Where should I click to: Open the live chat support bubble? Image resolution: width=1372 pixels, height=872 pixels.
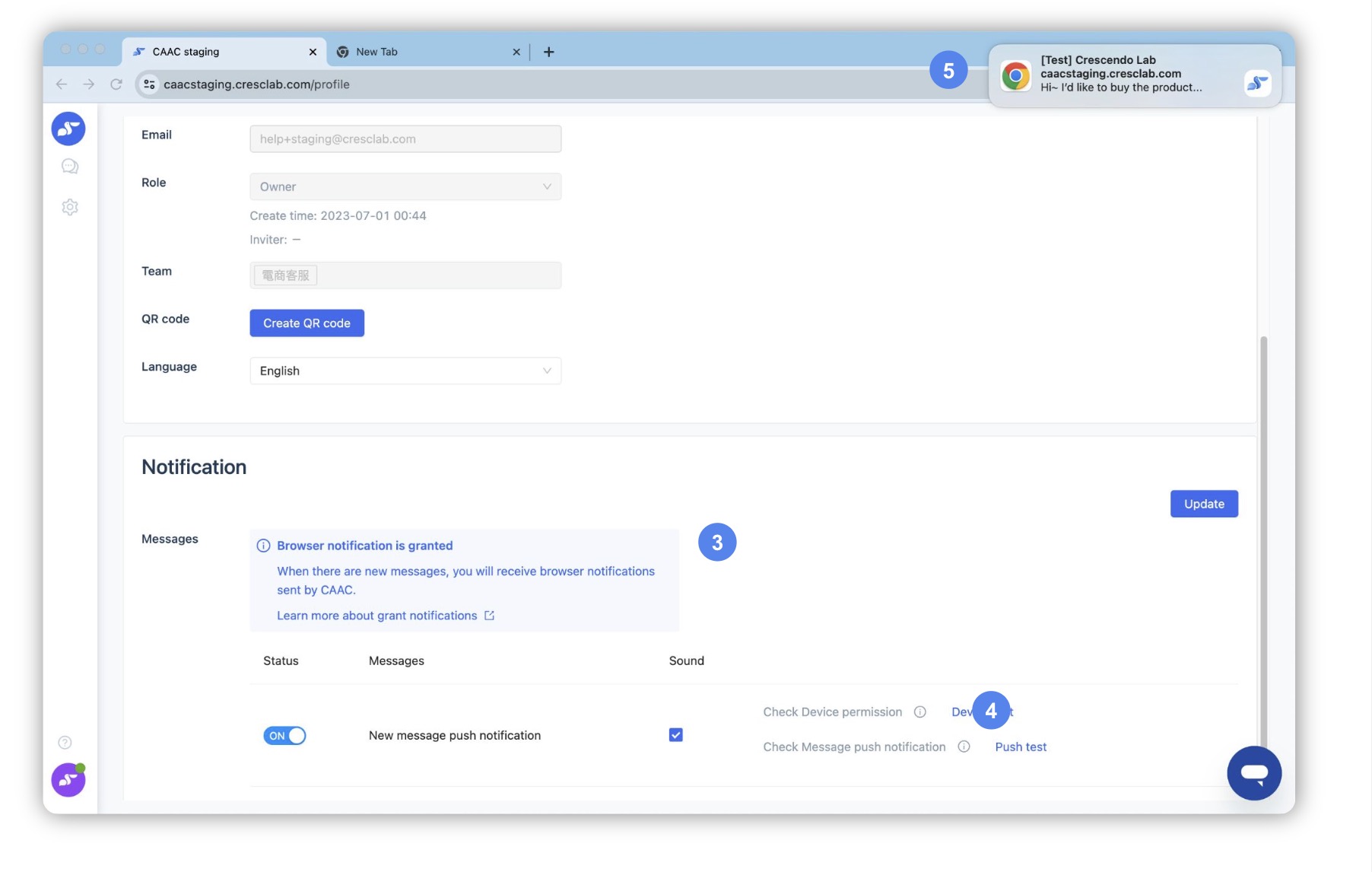point(1253,773)
